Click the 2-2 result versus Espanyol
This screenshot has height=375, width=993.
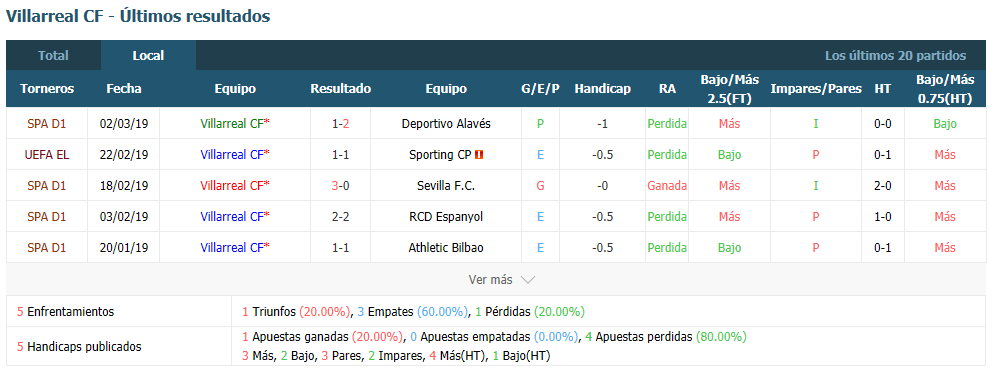coord(340,217)
